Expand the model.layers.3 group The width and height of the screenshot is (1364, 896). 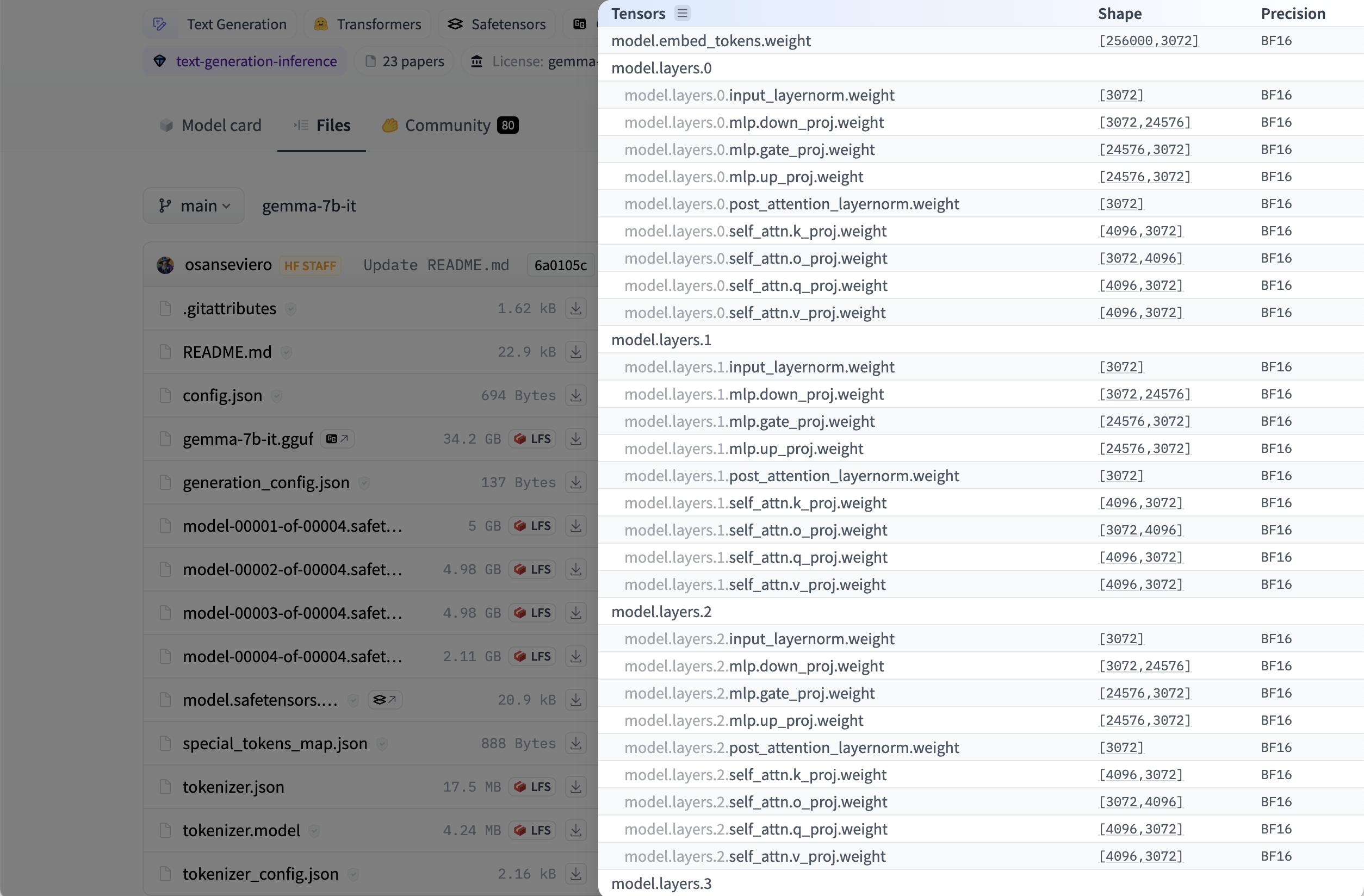pyautogui.click(x=661, y=883)
